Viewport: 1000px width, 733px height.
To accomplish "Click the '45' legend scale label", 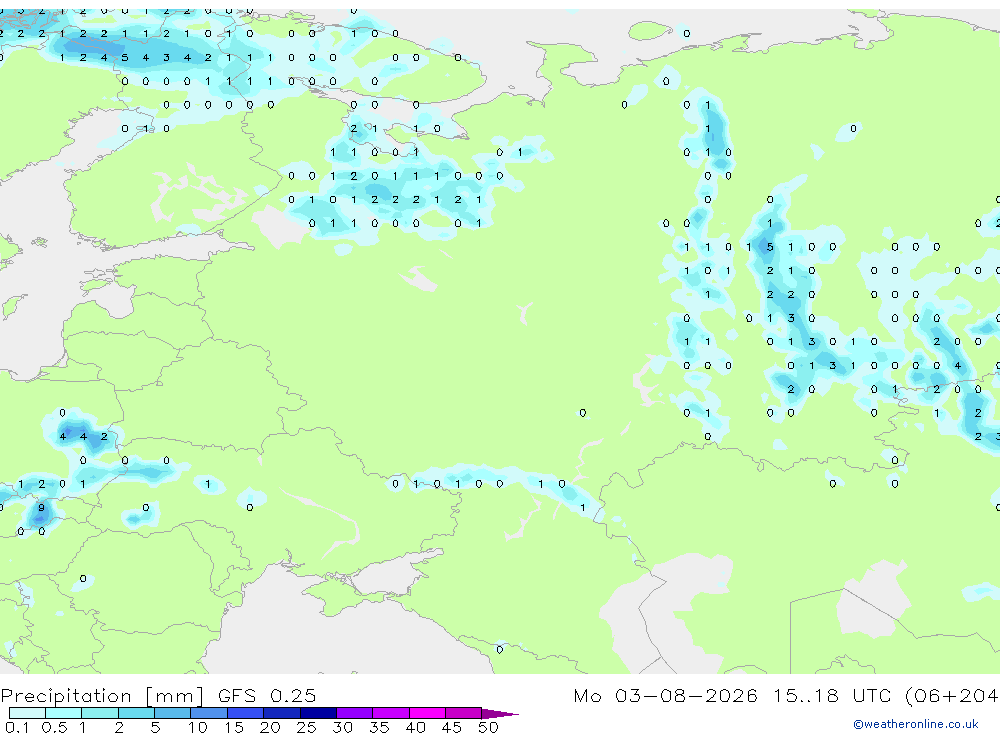I will pyautogui.click(x=452, y=727).
